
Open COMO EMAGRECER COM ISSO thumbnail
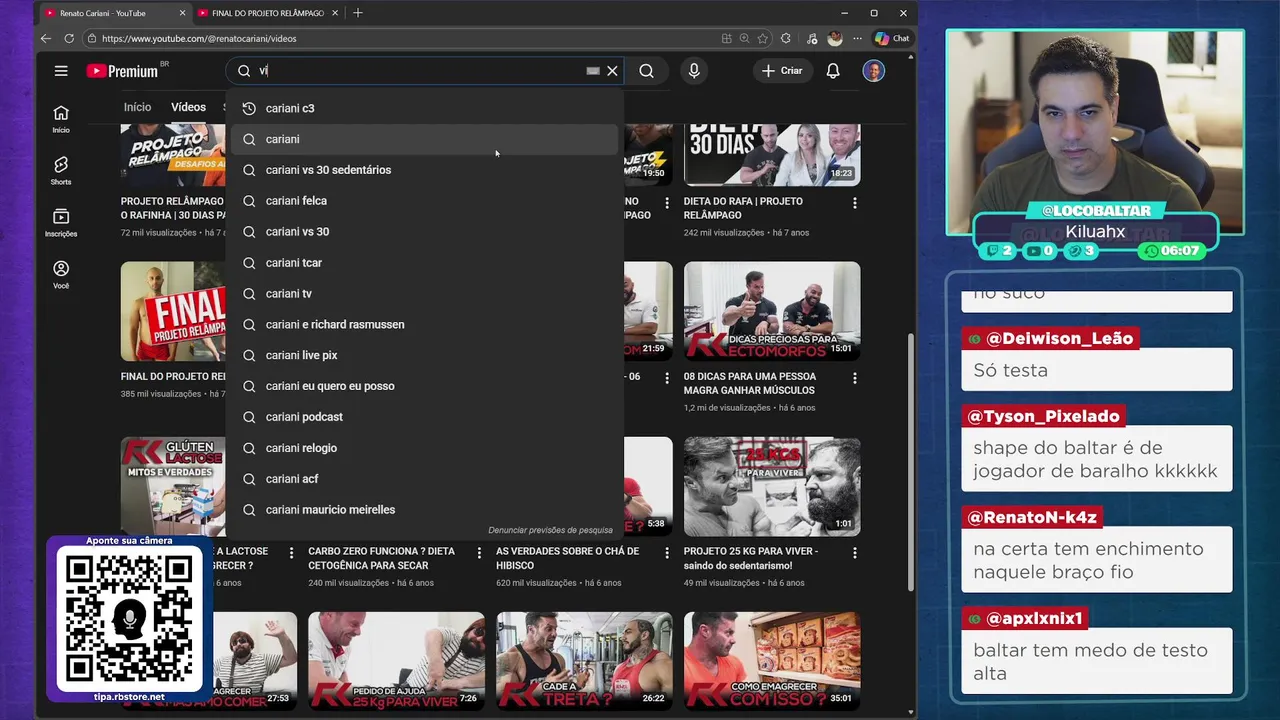tap(772, 661)
